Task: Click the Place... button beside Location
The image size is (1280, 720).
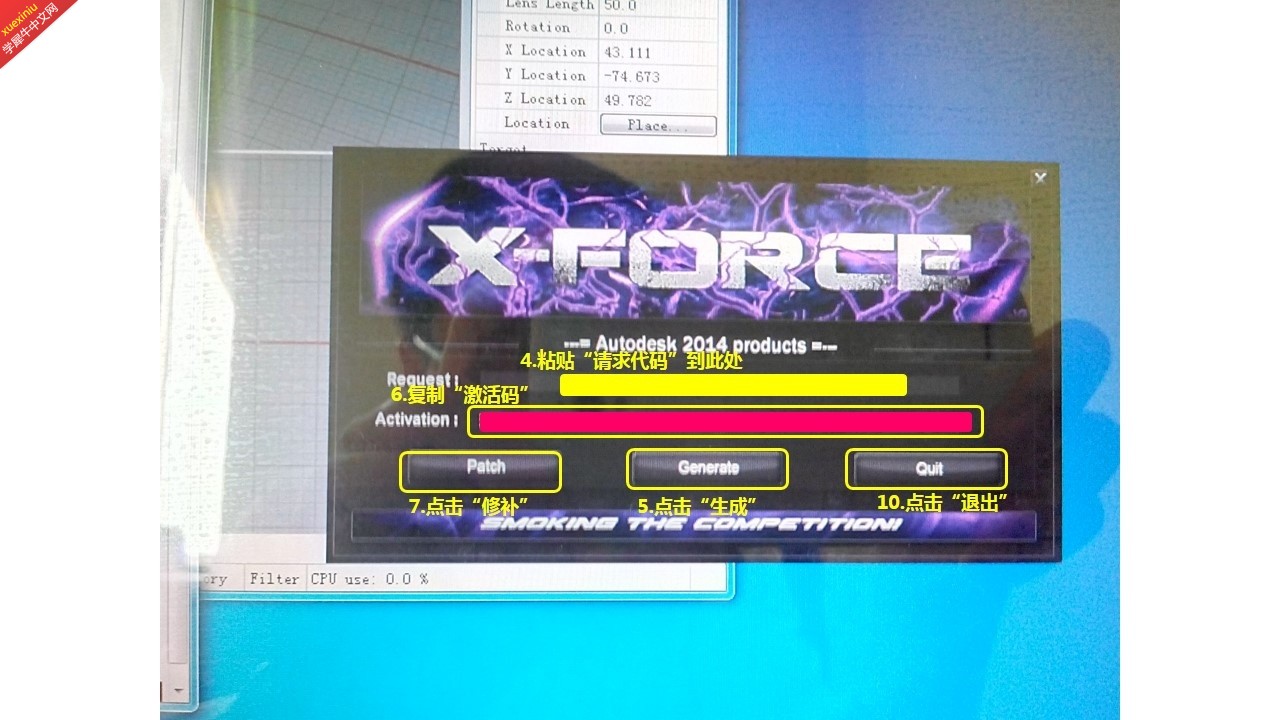Action: coord(658,126)
